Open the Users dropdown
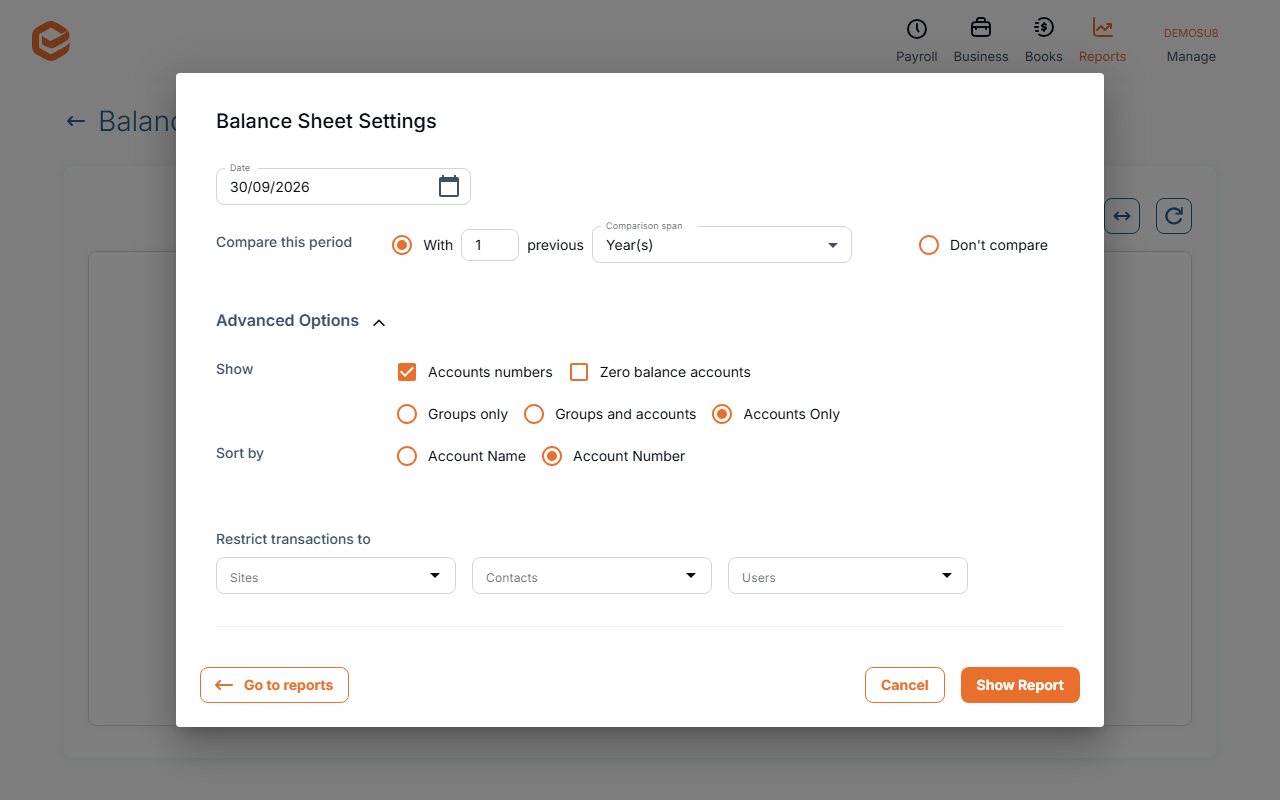Image resolution: width=1280 pixels, height=800 pixels. pos(848,576)
